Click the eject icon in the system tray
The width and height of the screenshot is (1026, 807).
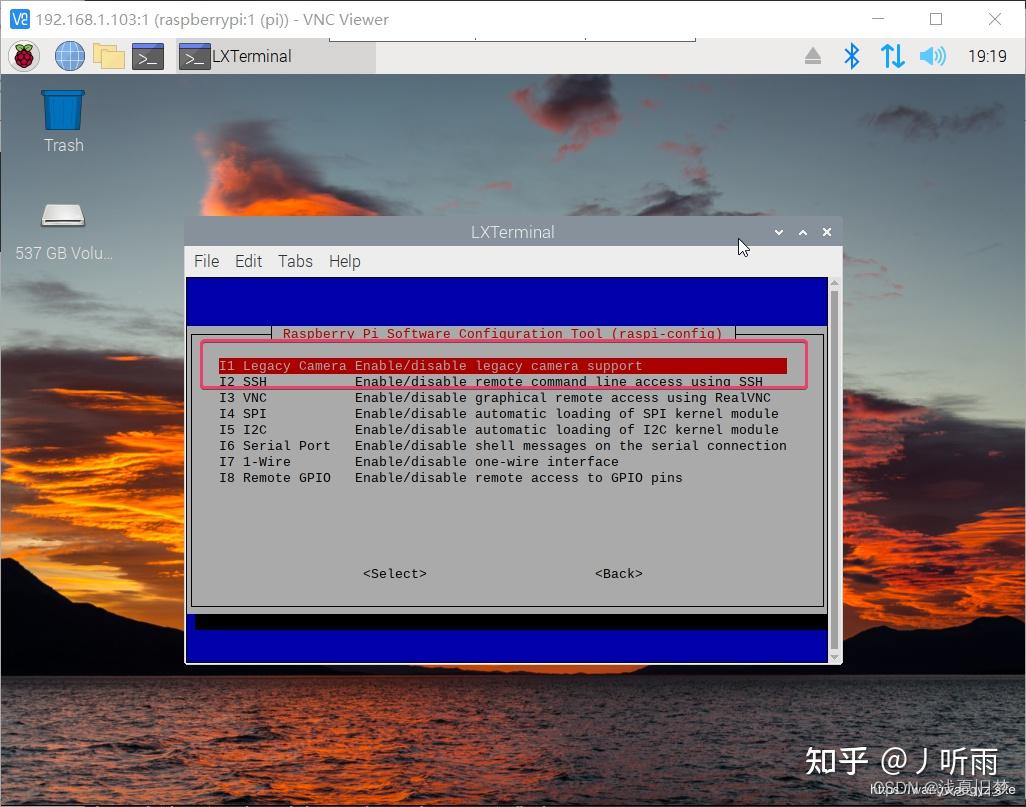[812, 56]
